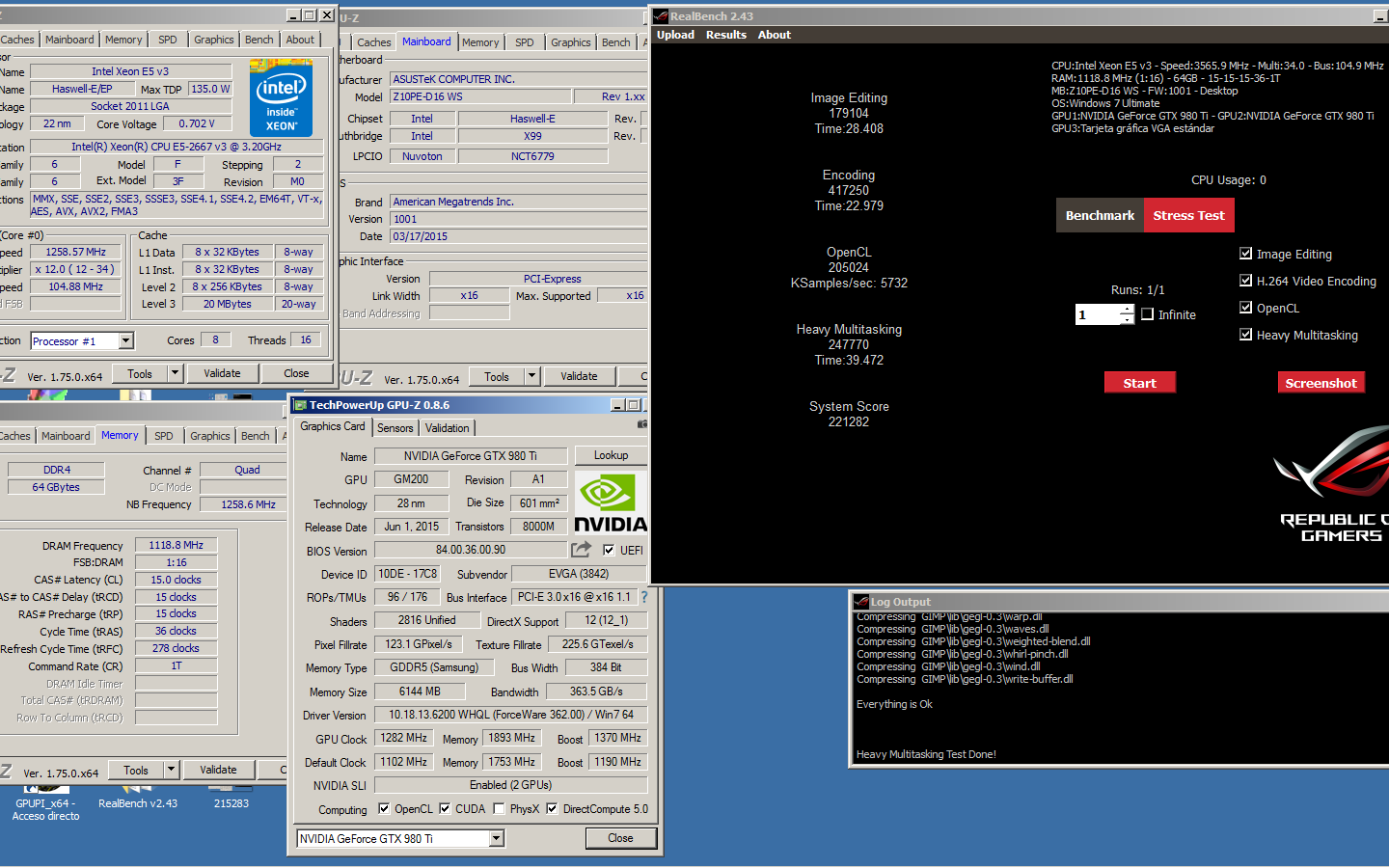Click the GPU name field NVIDIA GeForce GTX 980 Ti
1389x868 pixels.
pyautogui.click(x=470, y=456)
